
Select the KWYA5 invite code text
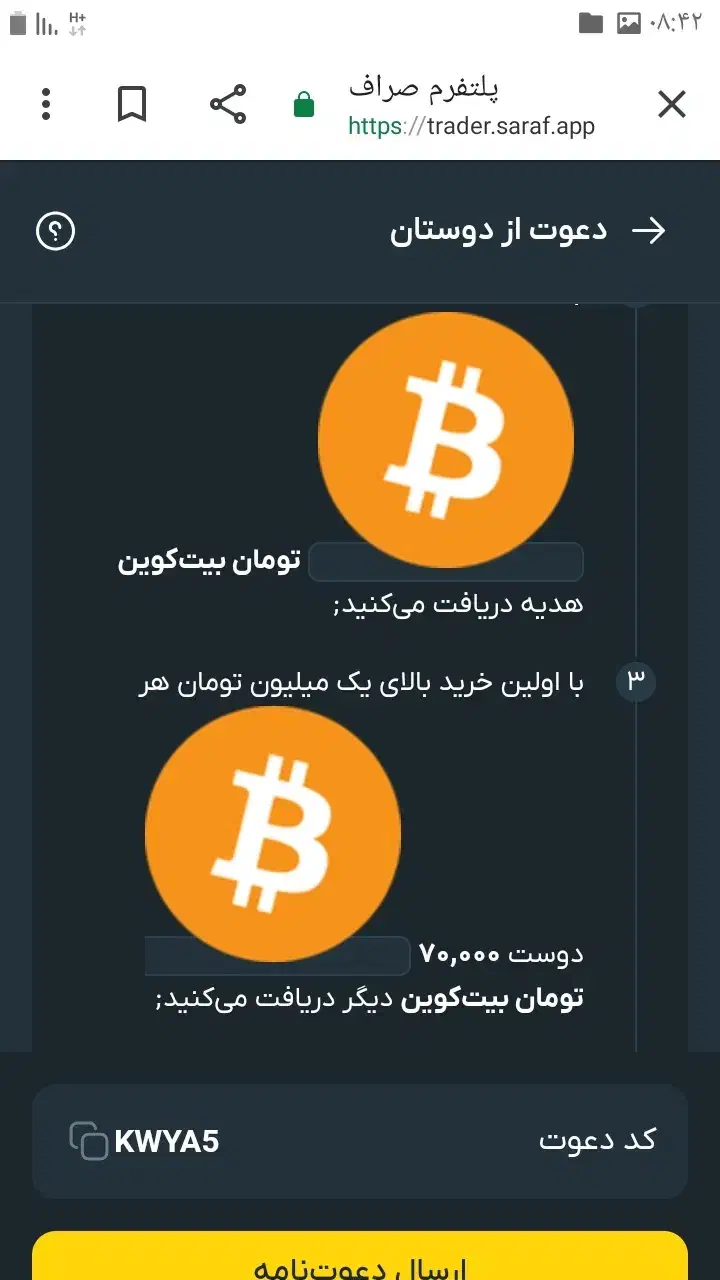(x=167, y=1141)
